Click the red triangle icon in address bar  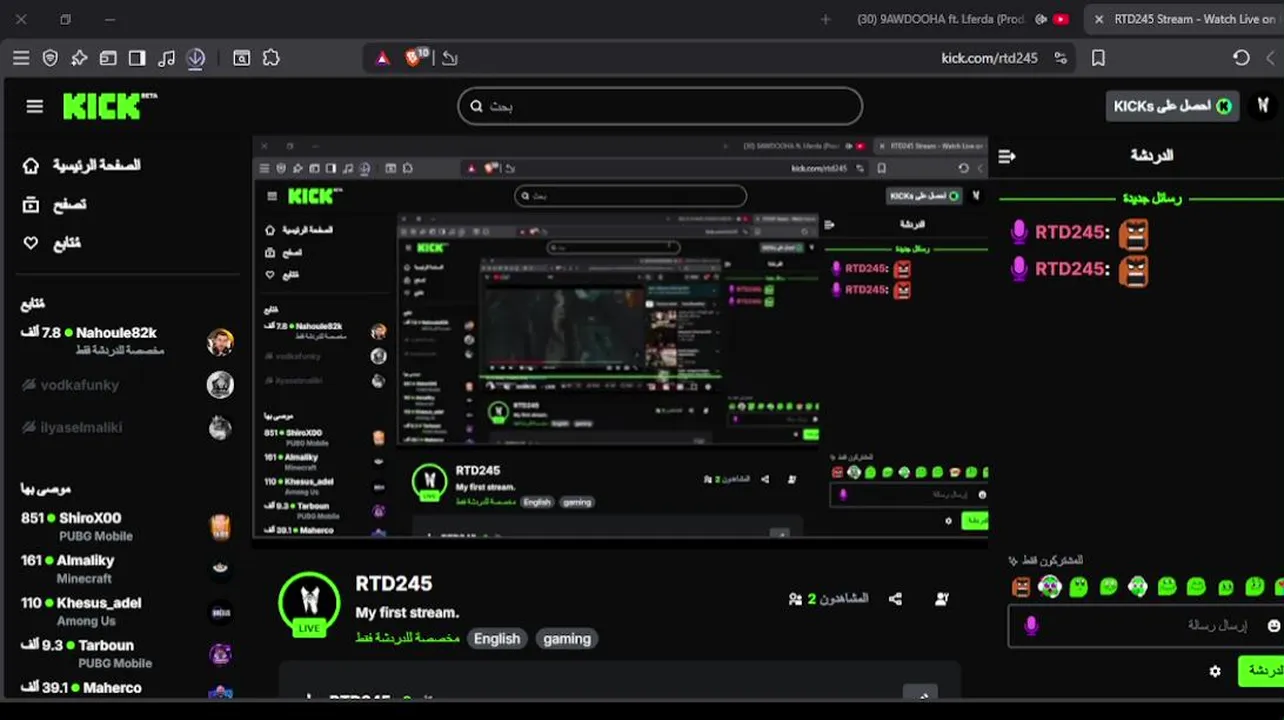[382, 59]
